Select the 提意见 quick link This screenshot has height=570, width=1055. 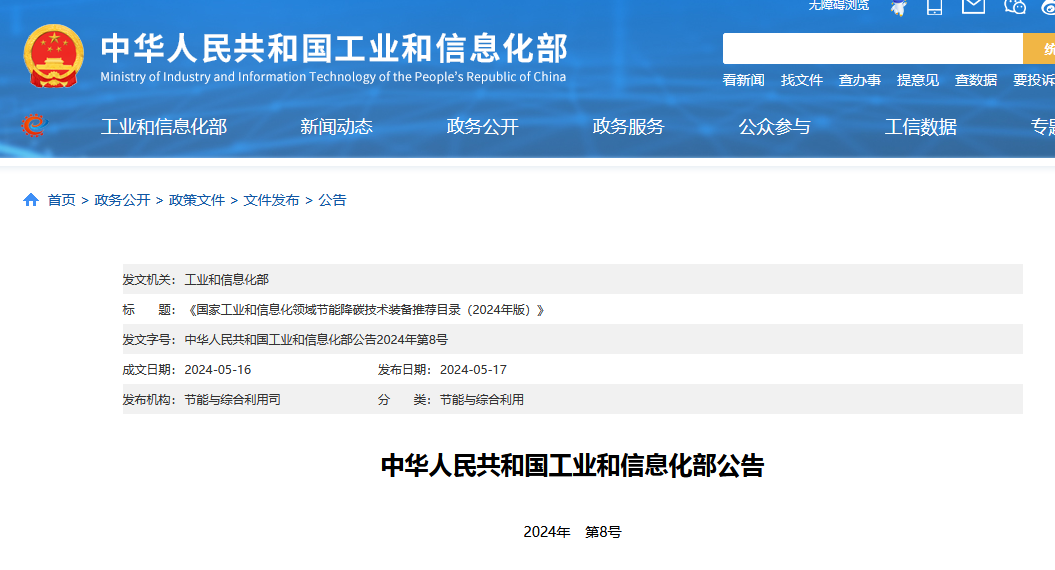(x=918, y=80)
